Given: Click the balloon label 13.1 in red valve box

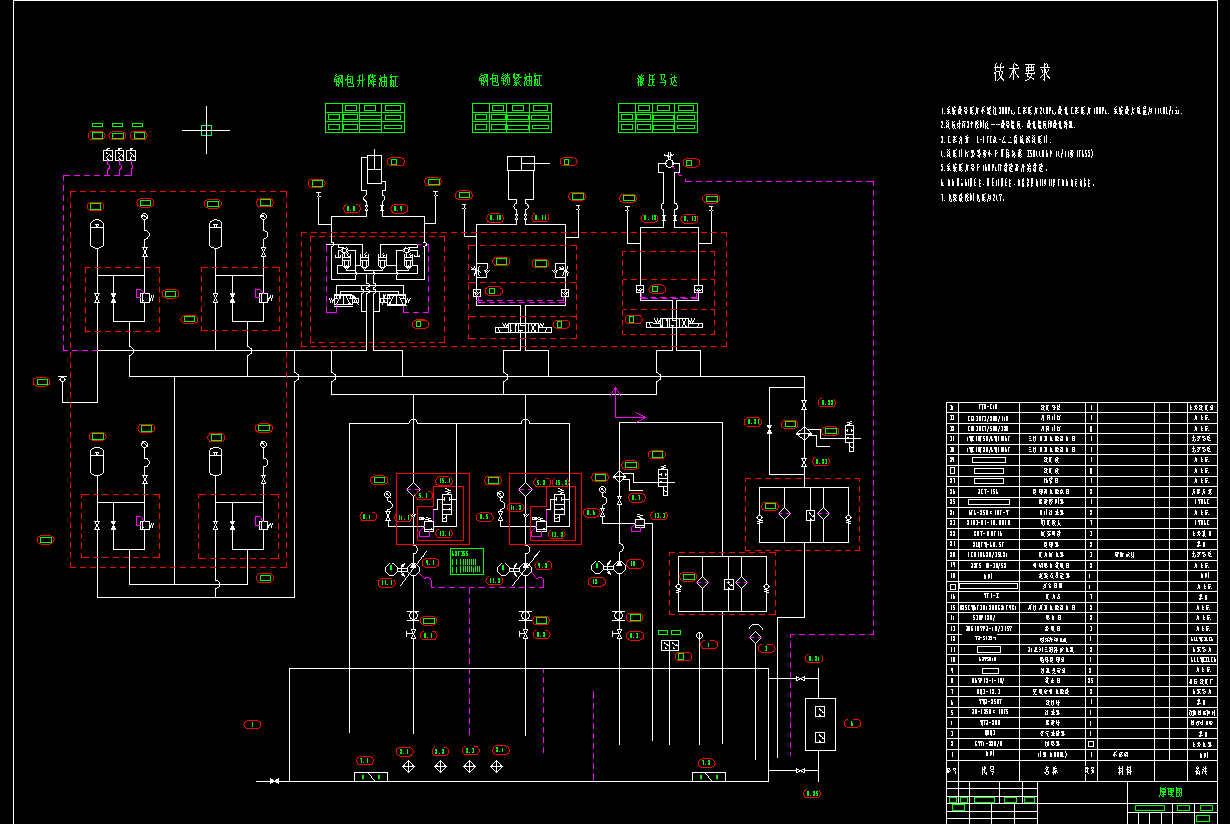Looking at the screenshot, I should pos(445,533).
